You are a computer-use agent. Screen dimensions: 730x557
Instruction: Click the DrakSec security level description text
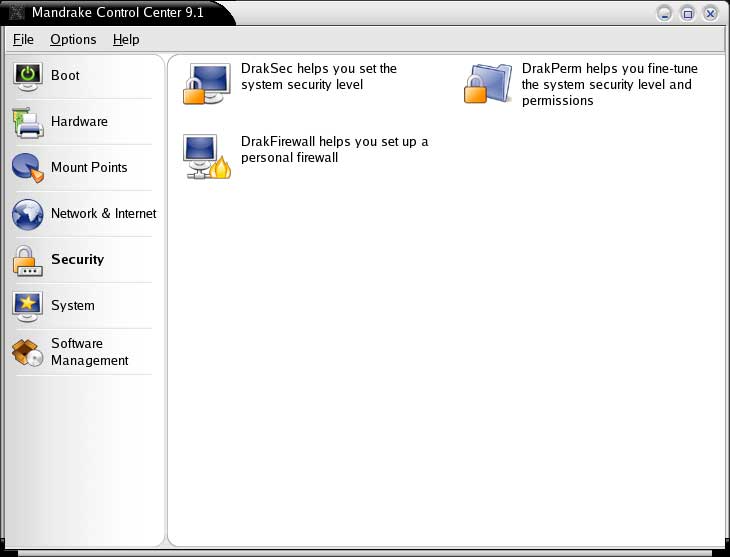[318, 77]
